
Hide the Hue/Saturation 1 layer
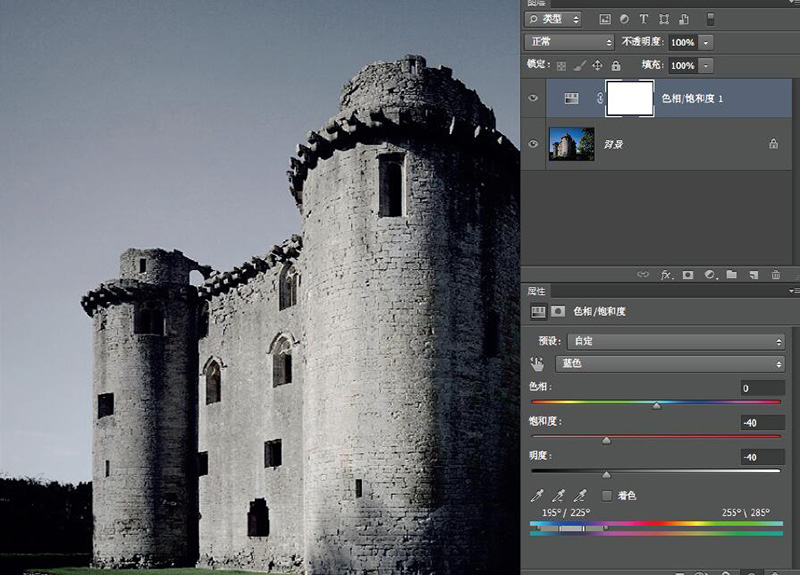pyautogui.click(x=533, y=98)
